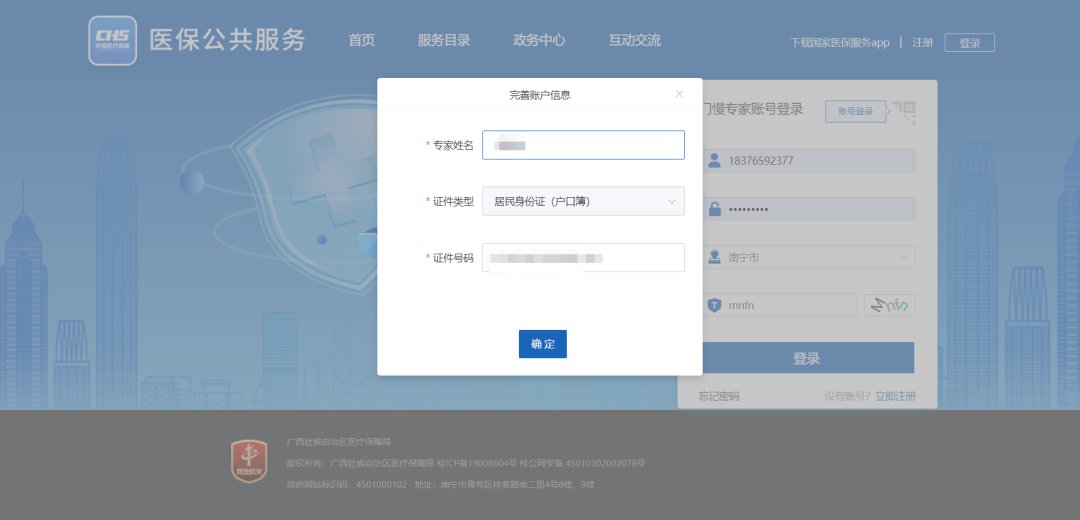Viewport: 1080px width, 520px height.
Task: Open the 政务中心 menu
Action: (x=539, y=41)
